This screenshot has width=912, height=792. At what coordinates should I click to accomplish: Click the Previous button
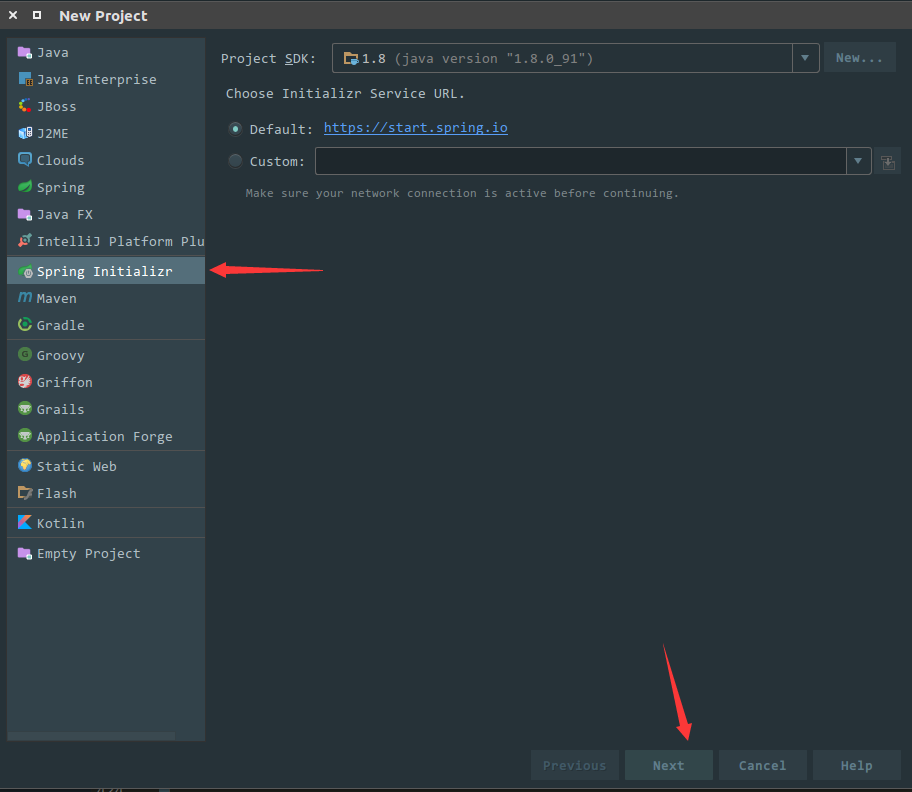[575, 765]
